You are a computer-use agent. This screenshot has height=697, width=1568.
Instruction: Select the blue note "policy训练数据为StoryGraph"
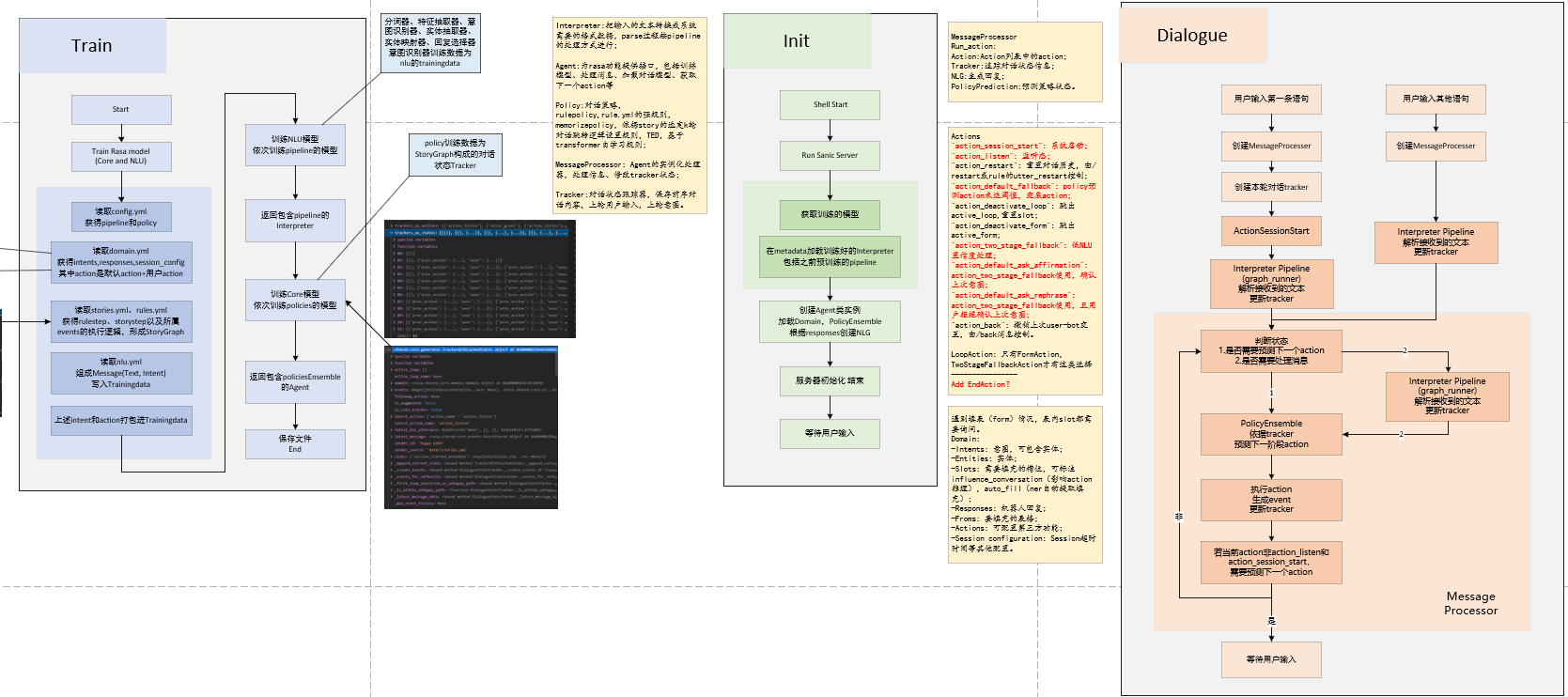click(x=456, y=154)
